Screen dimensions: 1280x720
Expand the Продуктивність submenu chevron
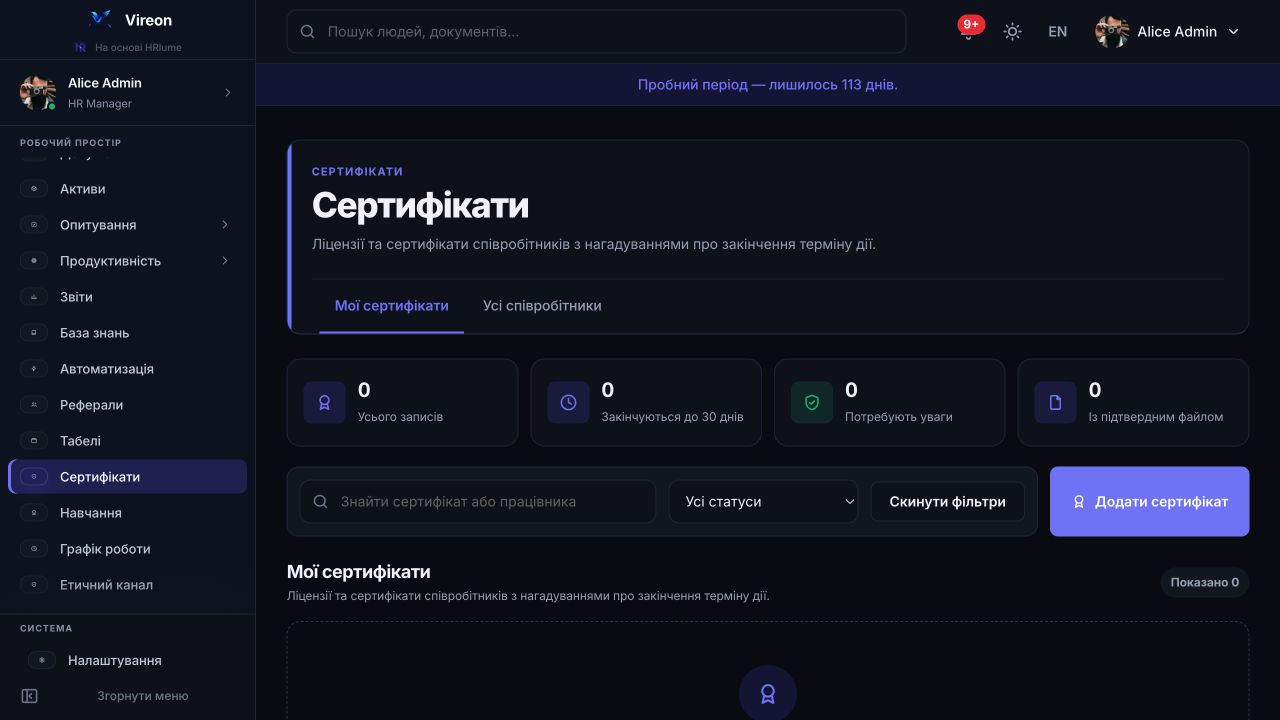tap(225, 261)
